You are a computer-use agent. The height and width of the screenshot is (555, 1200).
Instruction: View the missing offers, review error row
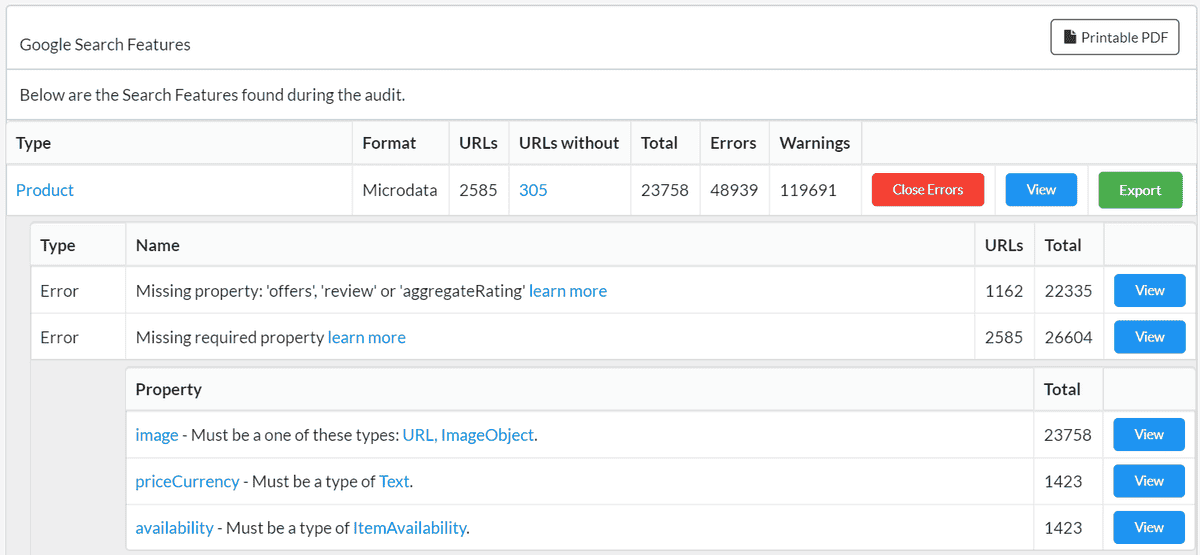point(1150,291)
